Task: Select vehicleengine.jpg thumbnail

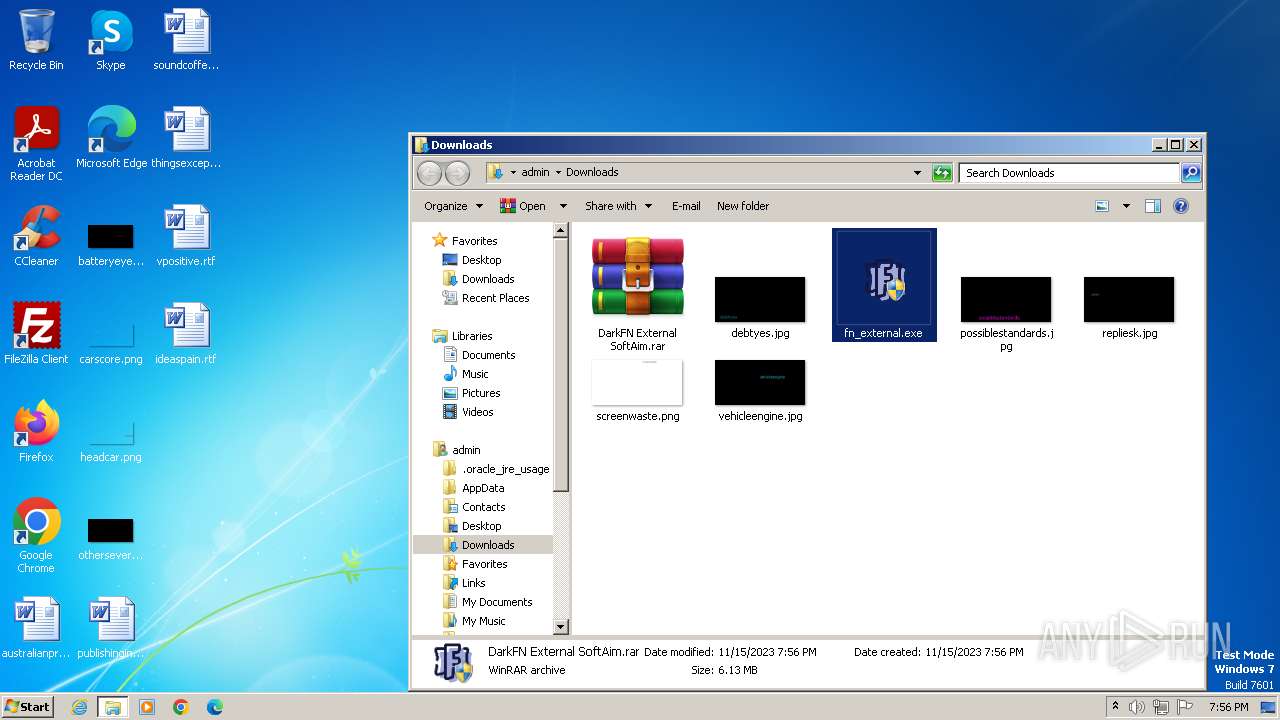Action: pyautogui.click(x=760, y=391)
